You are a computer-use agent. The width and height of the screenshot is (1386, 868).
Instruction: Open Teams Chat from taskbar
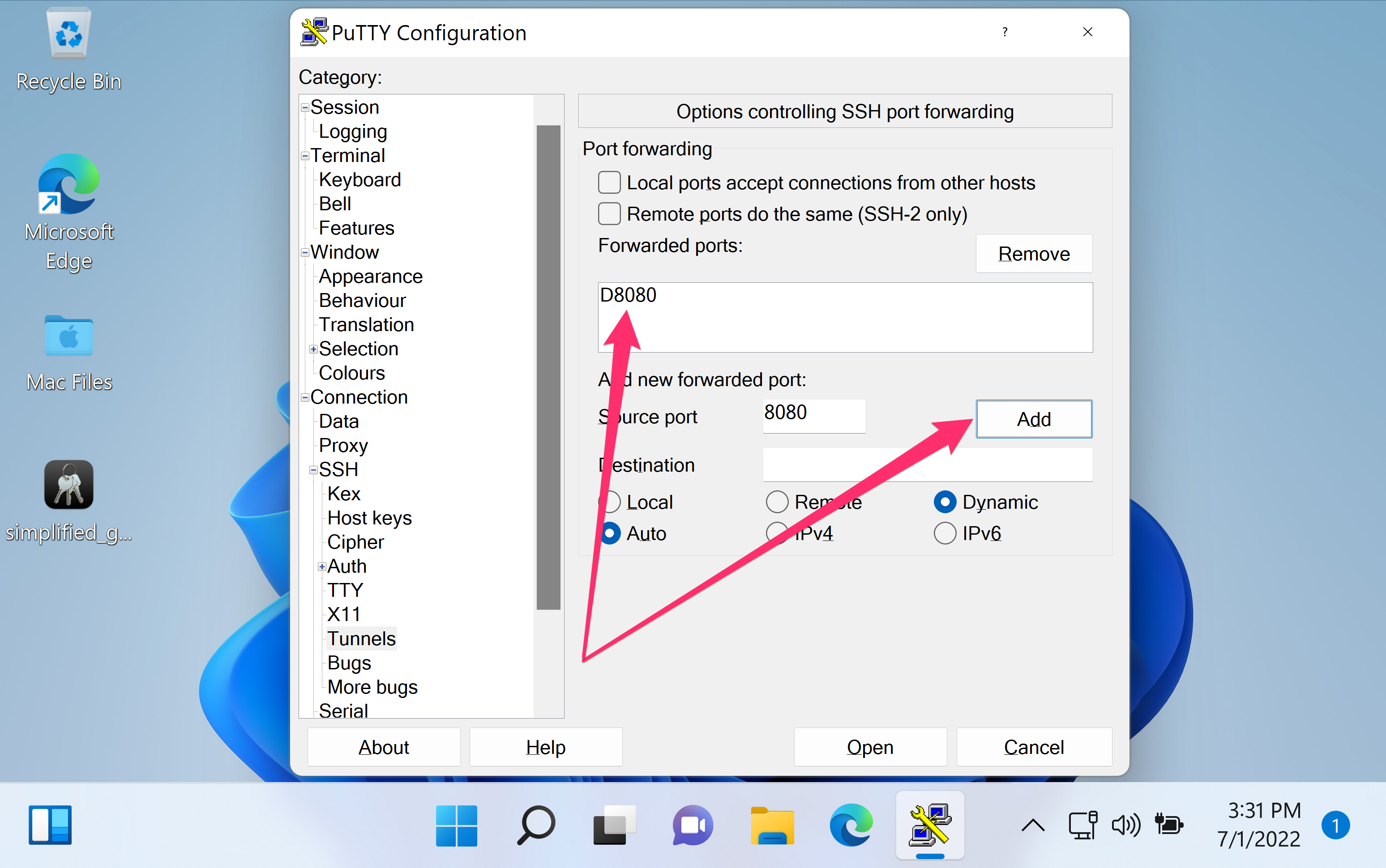click(693, 825)
